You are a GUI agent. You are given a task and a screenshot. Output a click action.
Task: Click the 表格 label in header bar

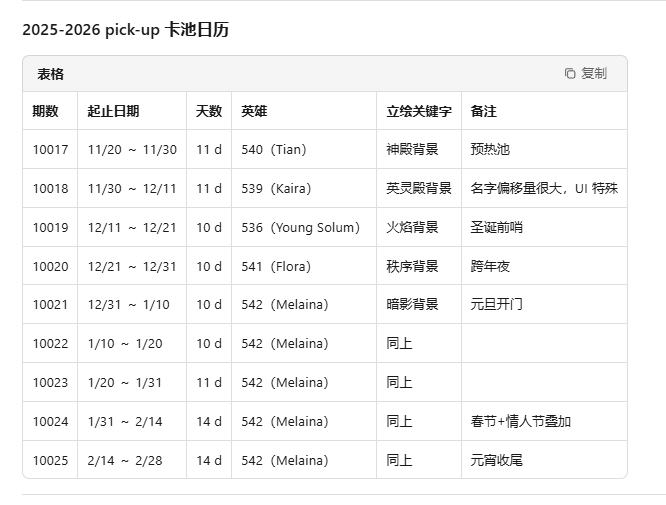[x=51, y=74]
